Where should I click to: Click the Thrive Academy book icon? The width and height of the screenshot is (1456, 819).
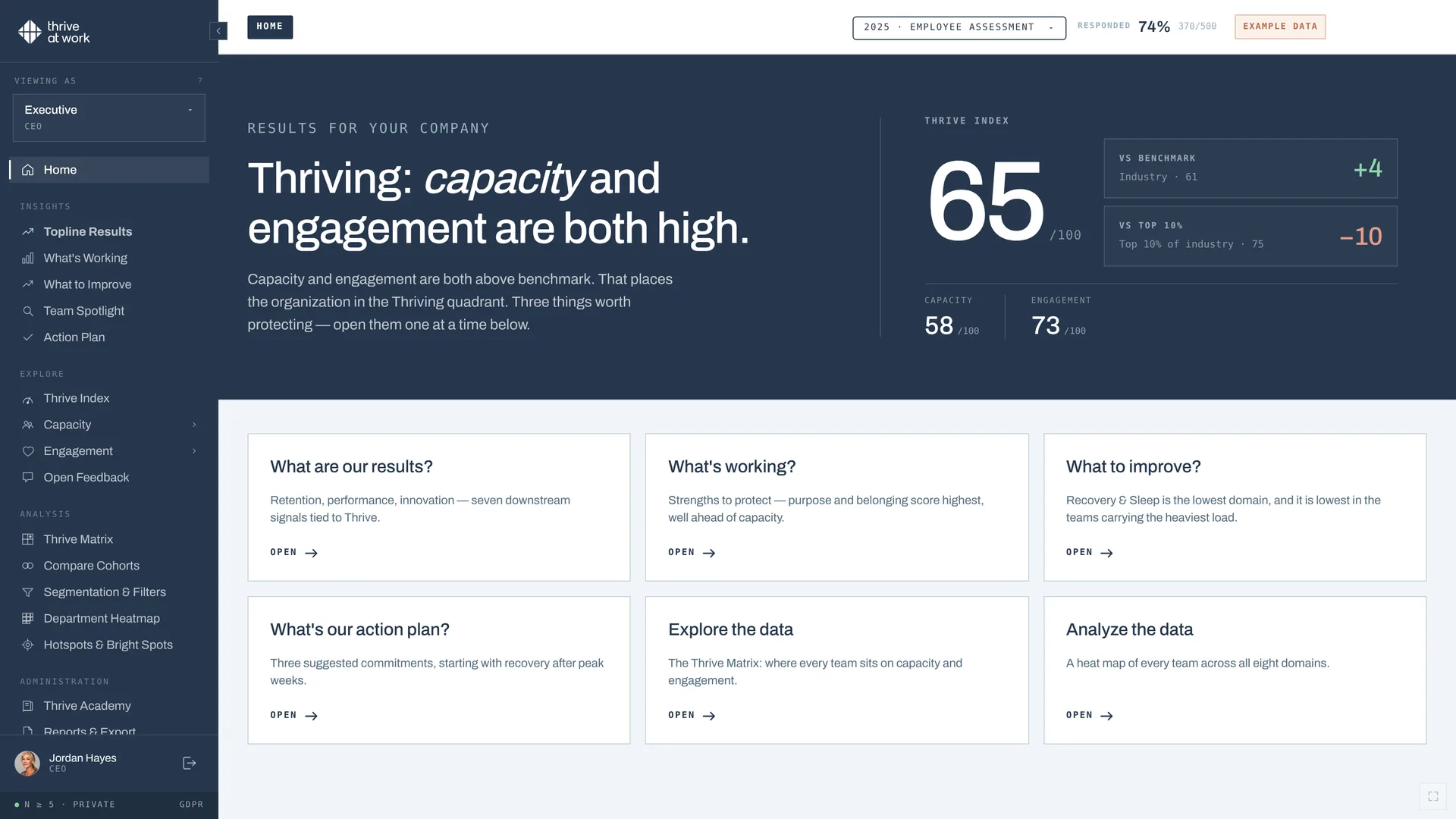[x=28, y=706]
